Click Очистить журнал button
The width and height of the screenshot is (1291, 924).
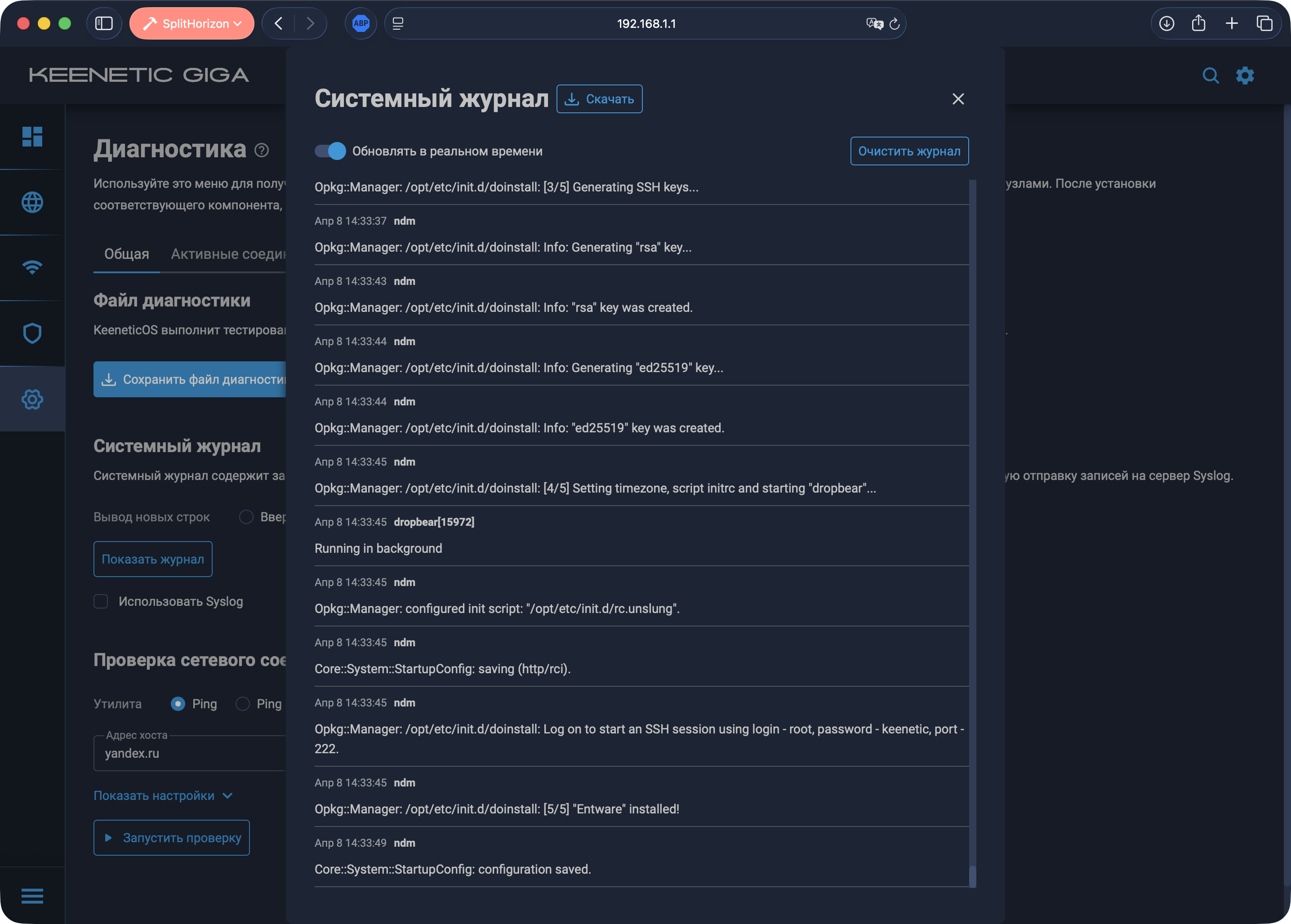[909, 151]
